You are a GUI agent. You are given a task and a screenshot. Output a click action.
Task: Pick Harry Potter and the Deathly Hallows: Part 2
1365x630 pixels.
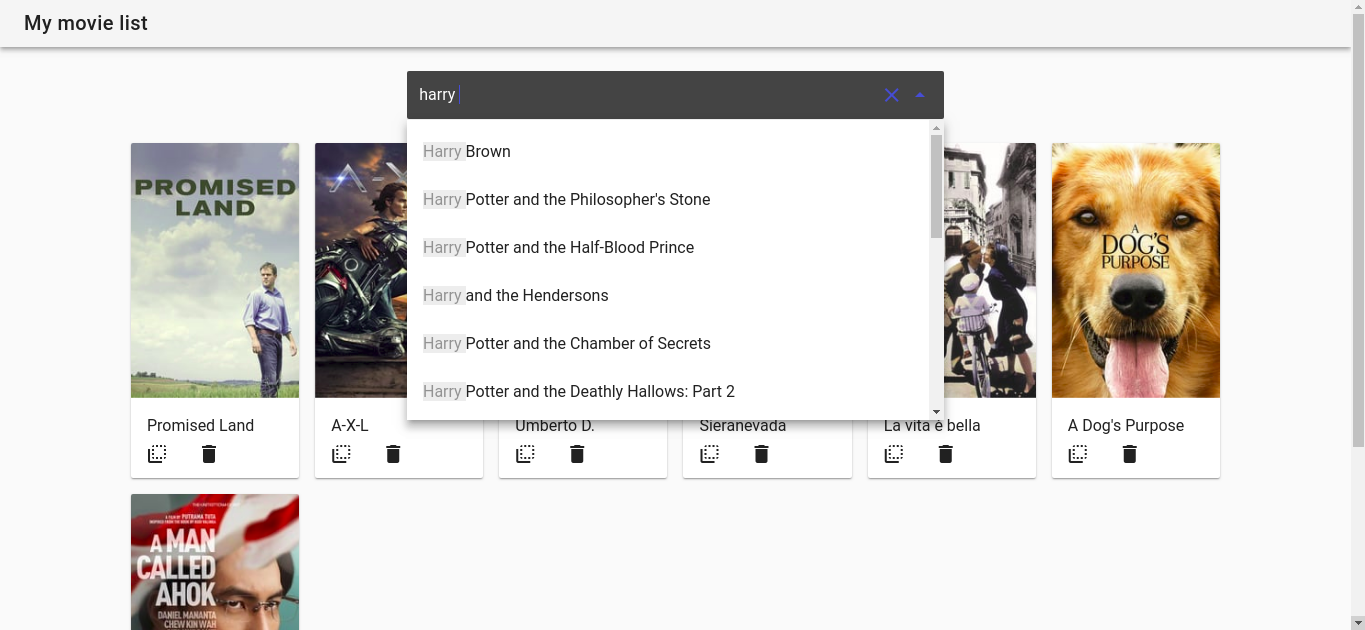[x=668, y=392]
